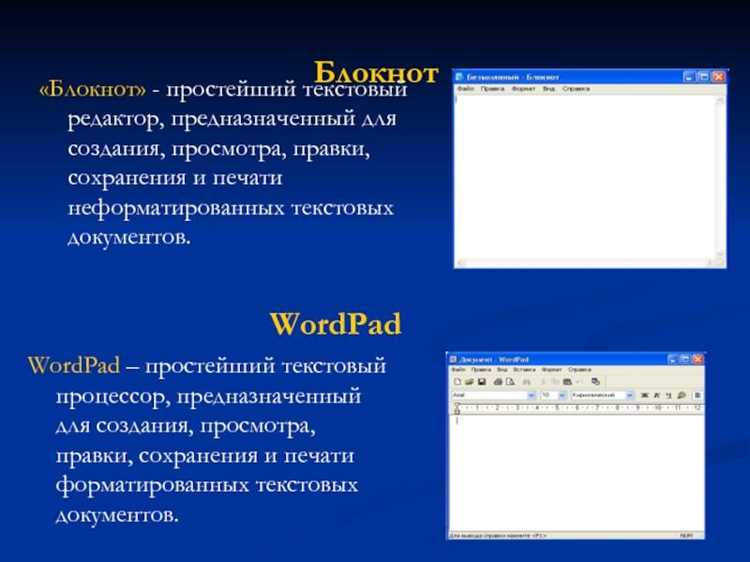Click the yellow Блокнот slide heading
This screenshot has height=562, width=750.
pyautogui.click(x=376, y=73)
